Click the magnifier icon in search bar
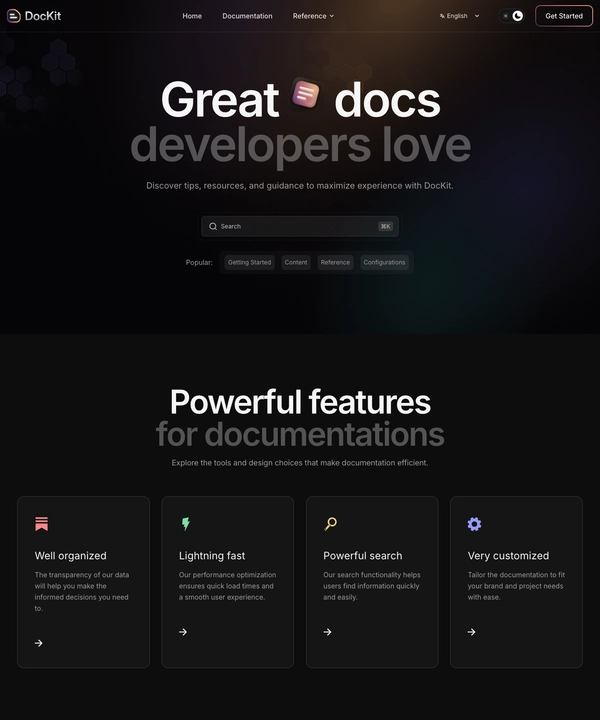Viewport: 600px width, 720px height. (x=213, y=226)
